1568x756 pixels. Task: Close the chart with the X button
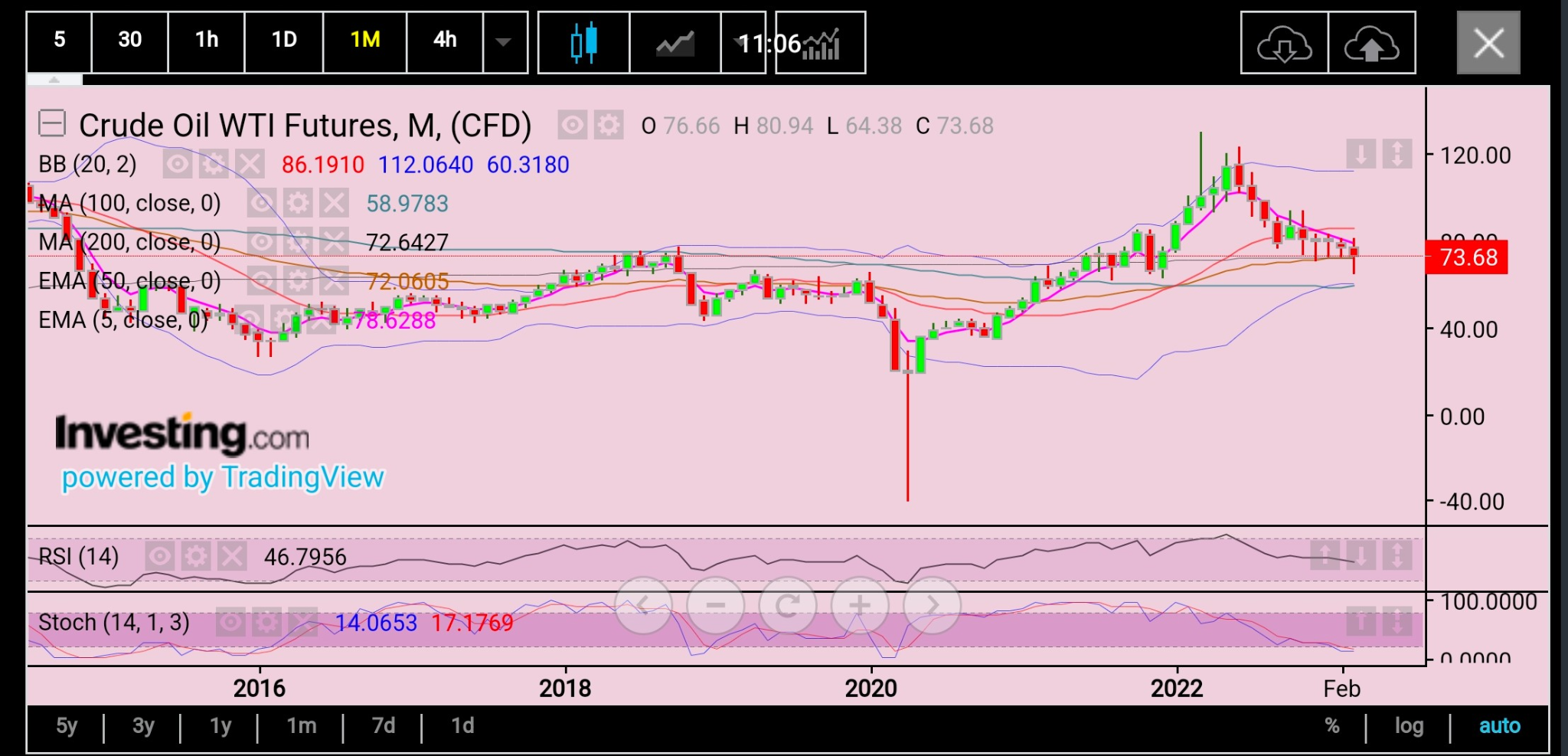pyautogui.click(x=1488, y=43)
